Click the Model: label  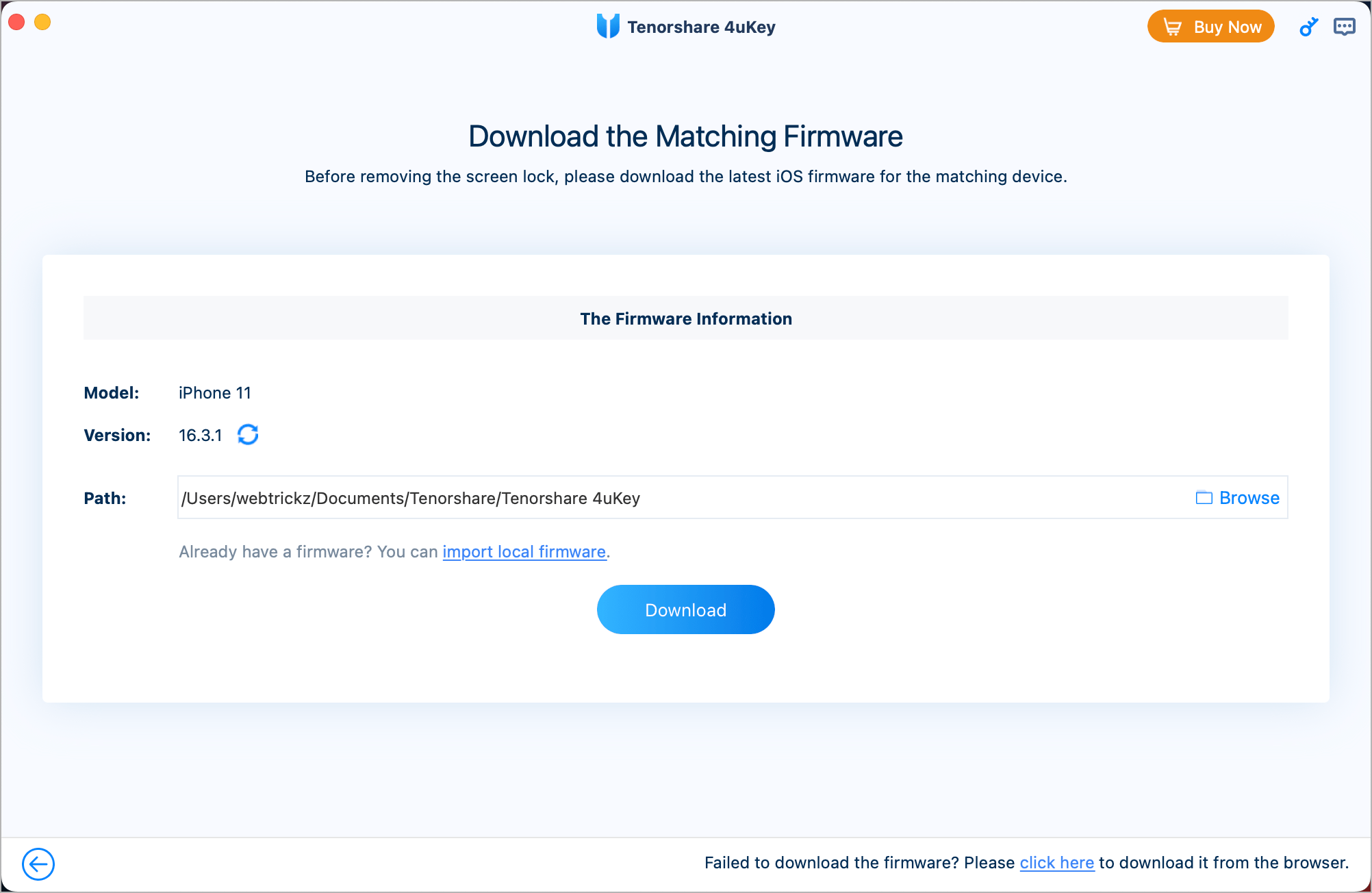pos(111,393)
